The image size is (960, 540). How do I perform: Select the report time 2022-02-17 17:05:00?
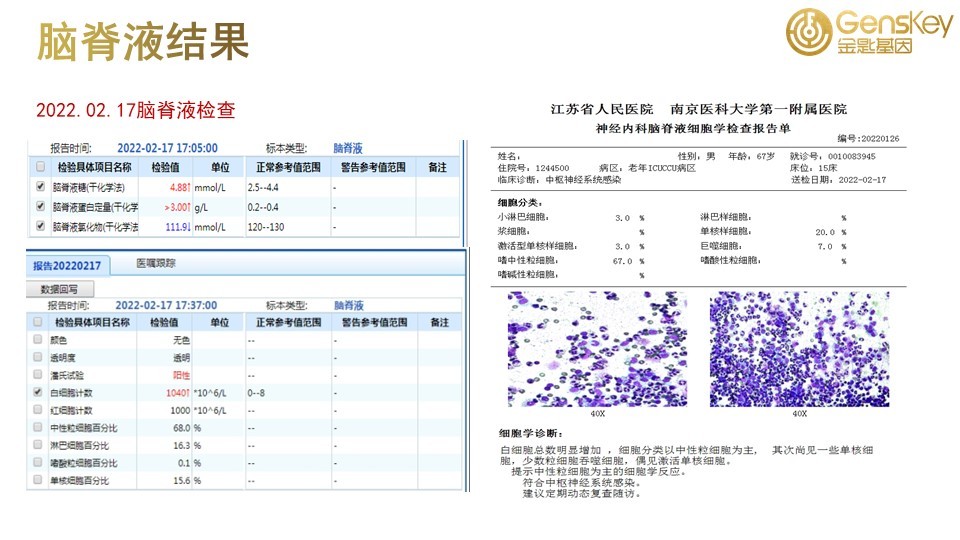tap(167, 148)
